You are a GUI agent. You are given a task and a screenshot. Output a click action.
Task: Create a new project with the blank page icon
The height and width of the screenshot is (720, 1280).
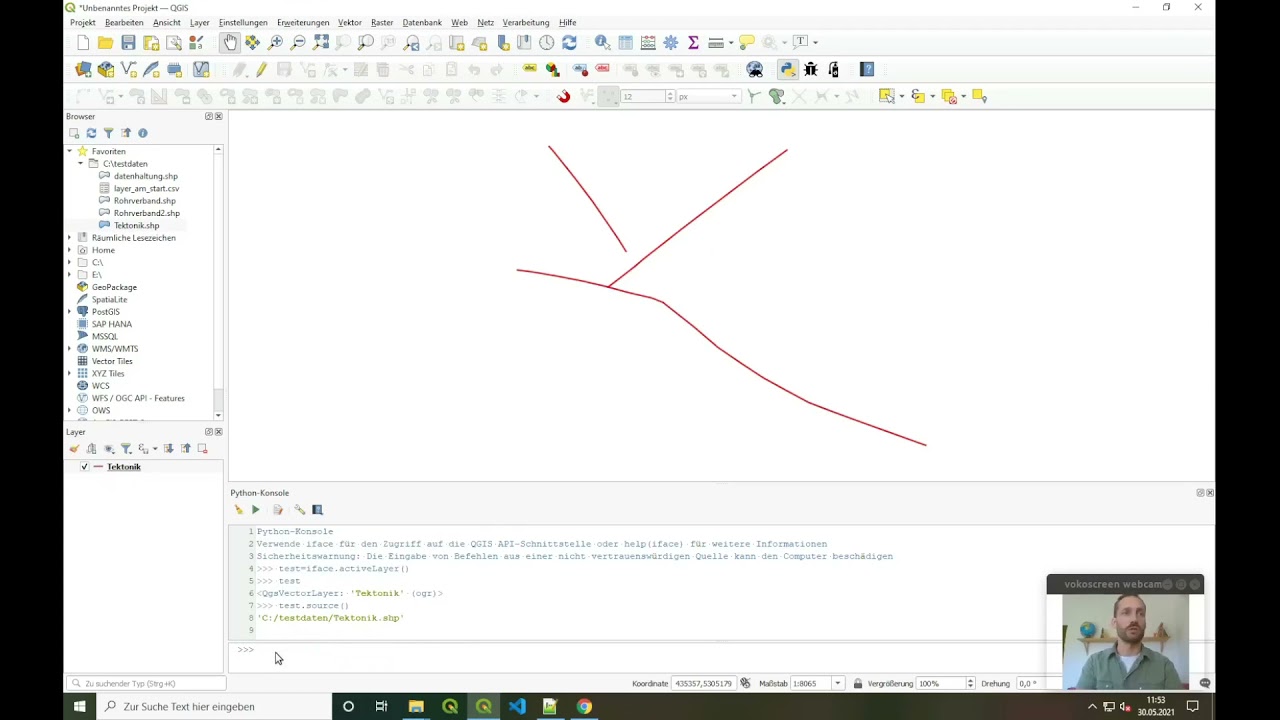click(83, 42)
